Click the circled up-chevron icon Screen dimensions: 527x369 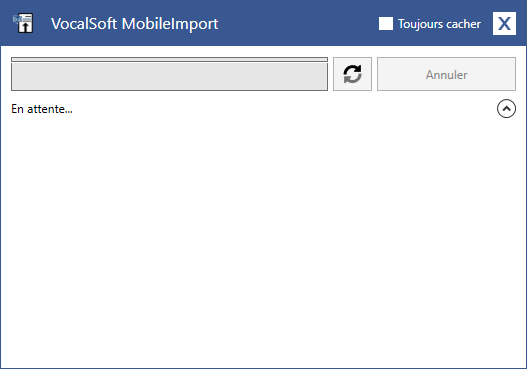[506, 109]
